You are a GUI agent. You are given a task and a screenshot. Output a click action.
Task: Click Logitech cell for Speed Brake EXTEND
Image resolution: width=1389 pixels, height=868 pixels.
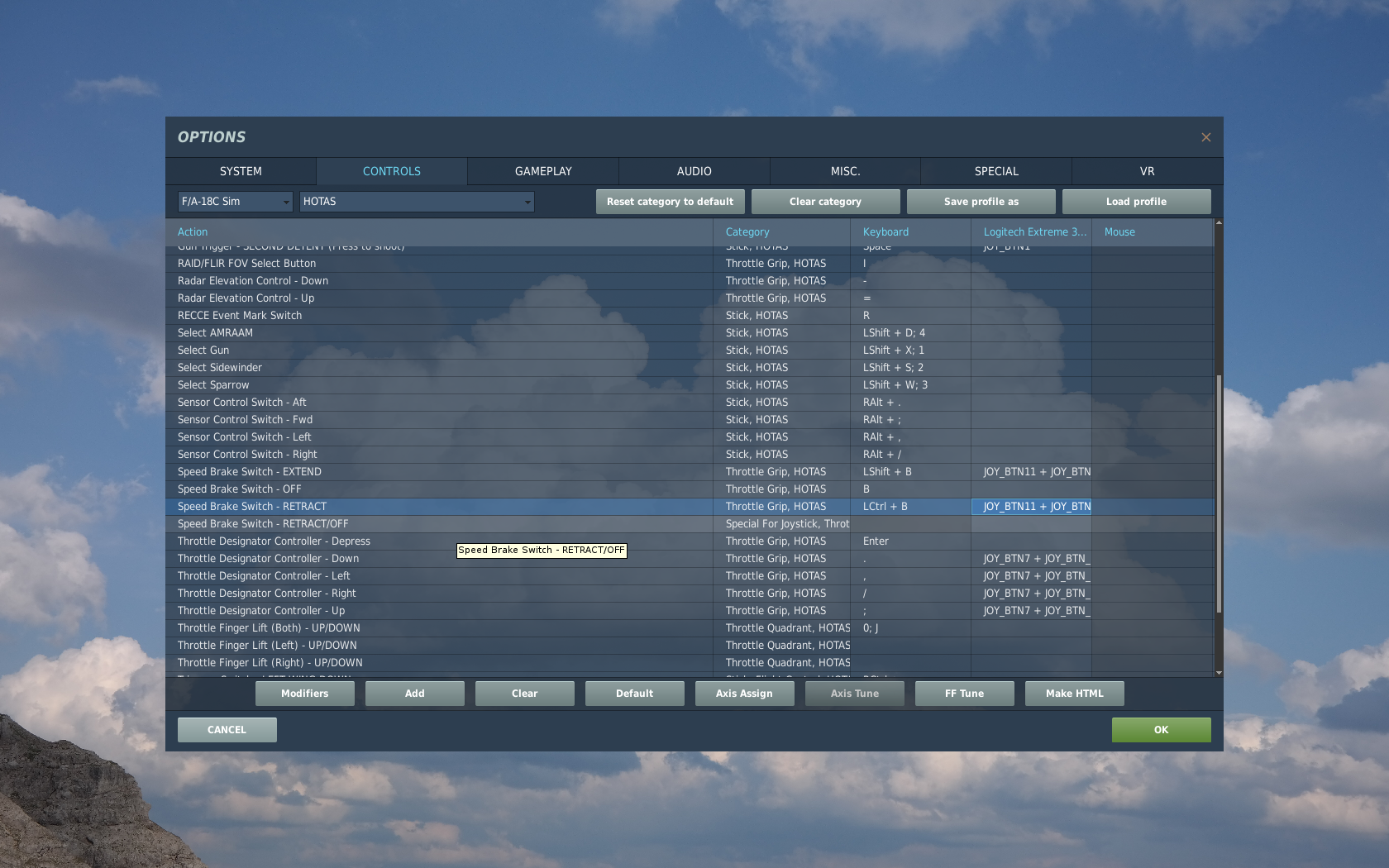point(1031,472)
